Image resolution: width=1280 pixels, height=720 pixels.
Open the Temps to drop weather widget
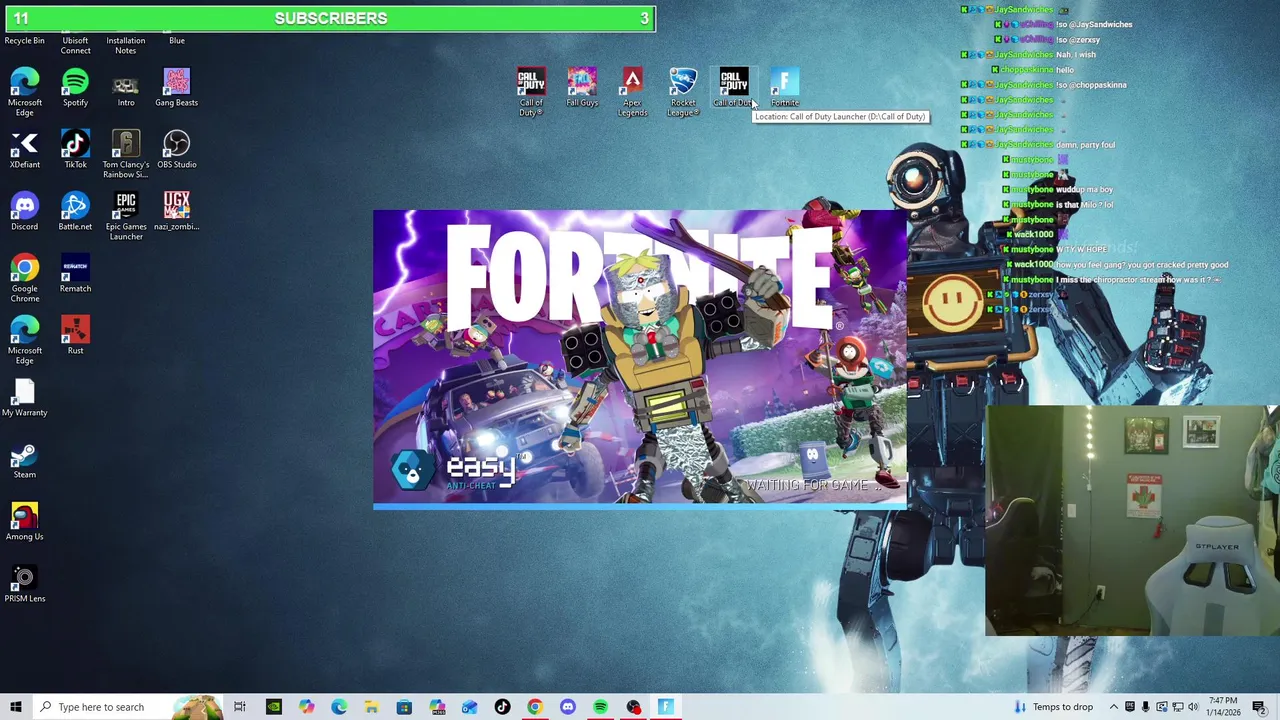tap(1054, 707)
